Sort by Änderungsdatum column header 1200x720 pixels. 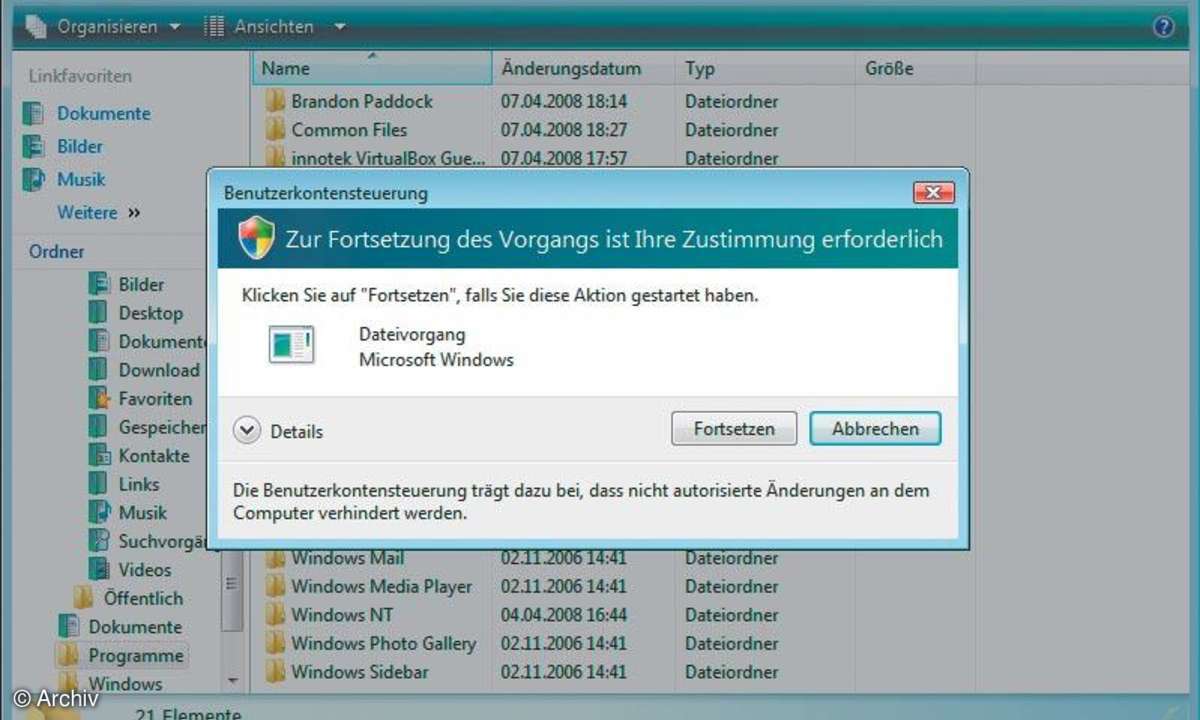coord(584,69)
